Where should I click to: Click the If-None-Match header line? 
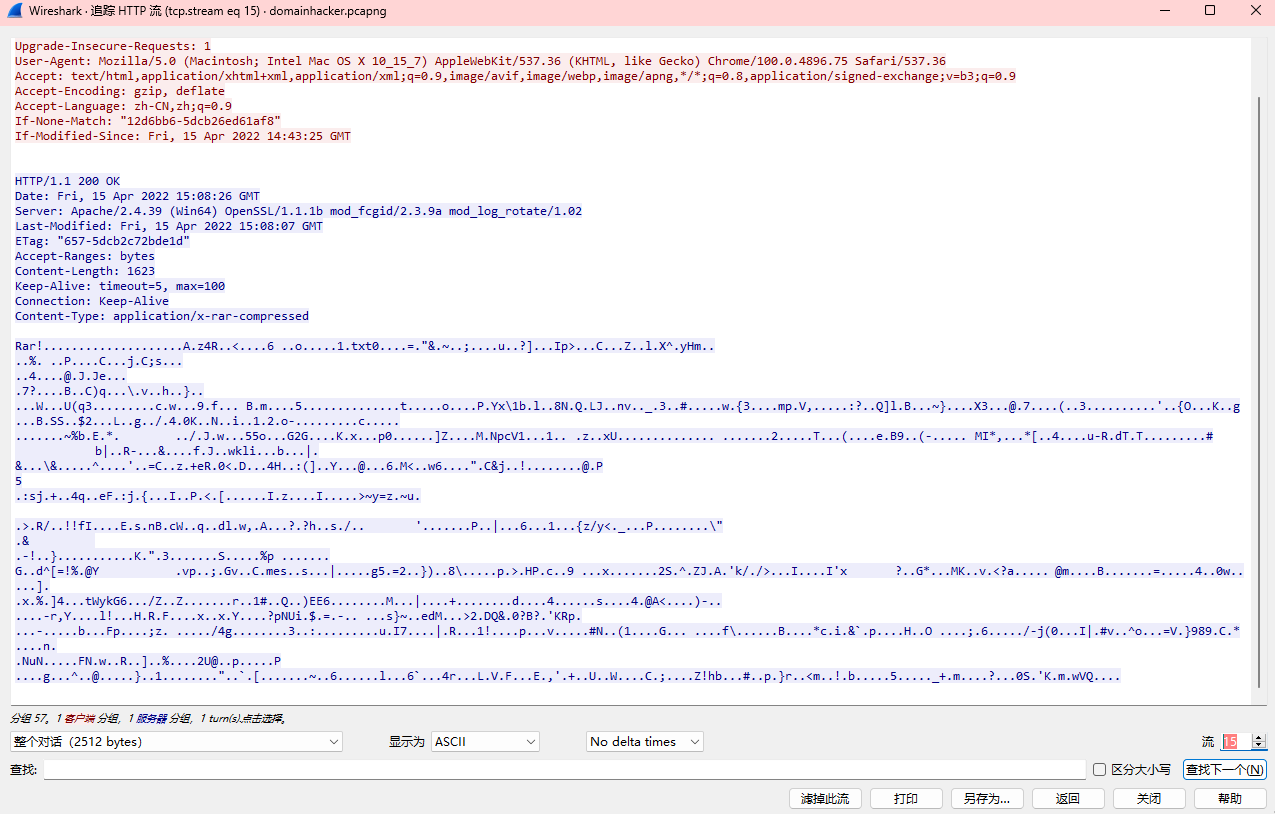click(148, 121)
